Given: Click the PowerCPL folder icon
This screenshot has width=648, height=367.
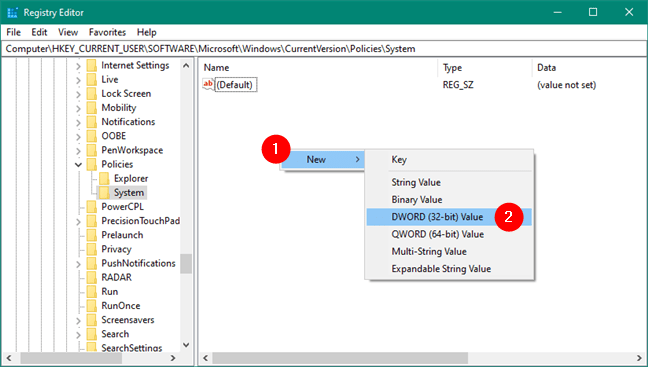Looking at the screenshot, I should [92, 207].
